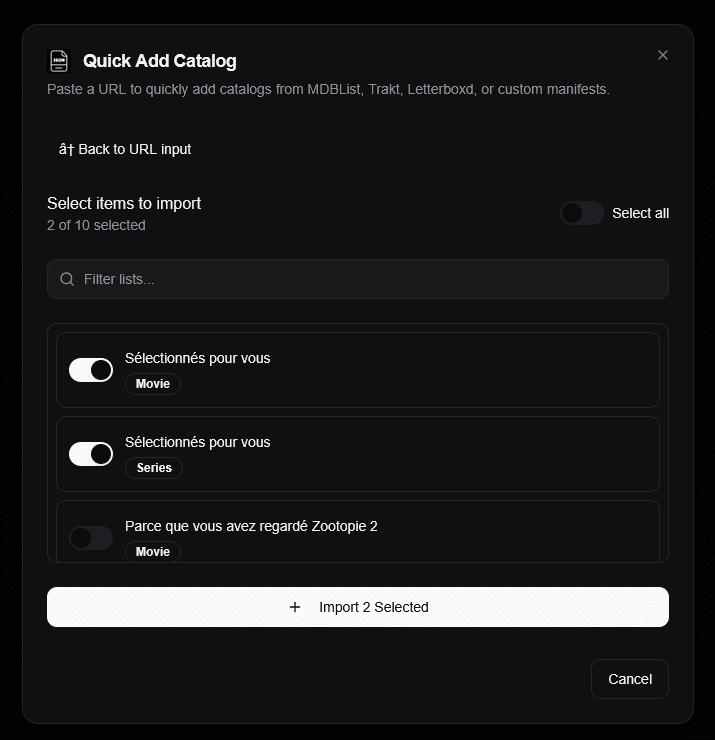Enable the Parce que vous avez regardé Zootopie 2 toggle
The width and height of the screenshot is (715, 740).
(91, 538)
